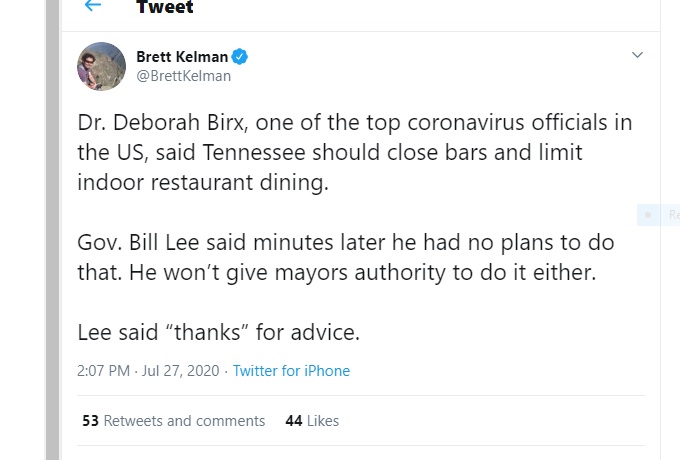Screen dimensions: 680x460
Task: Open the Brett Kelman display name
Action: click(181, 56)
